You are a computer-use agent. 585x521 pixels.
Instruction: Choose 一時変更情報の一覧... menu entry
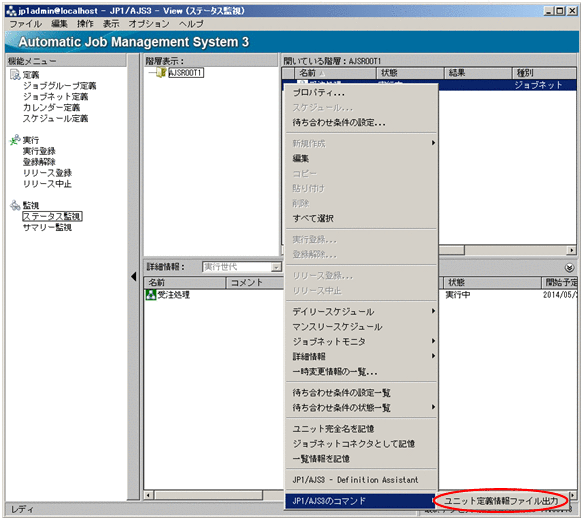click(361, 372)
